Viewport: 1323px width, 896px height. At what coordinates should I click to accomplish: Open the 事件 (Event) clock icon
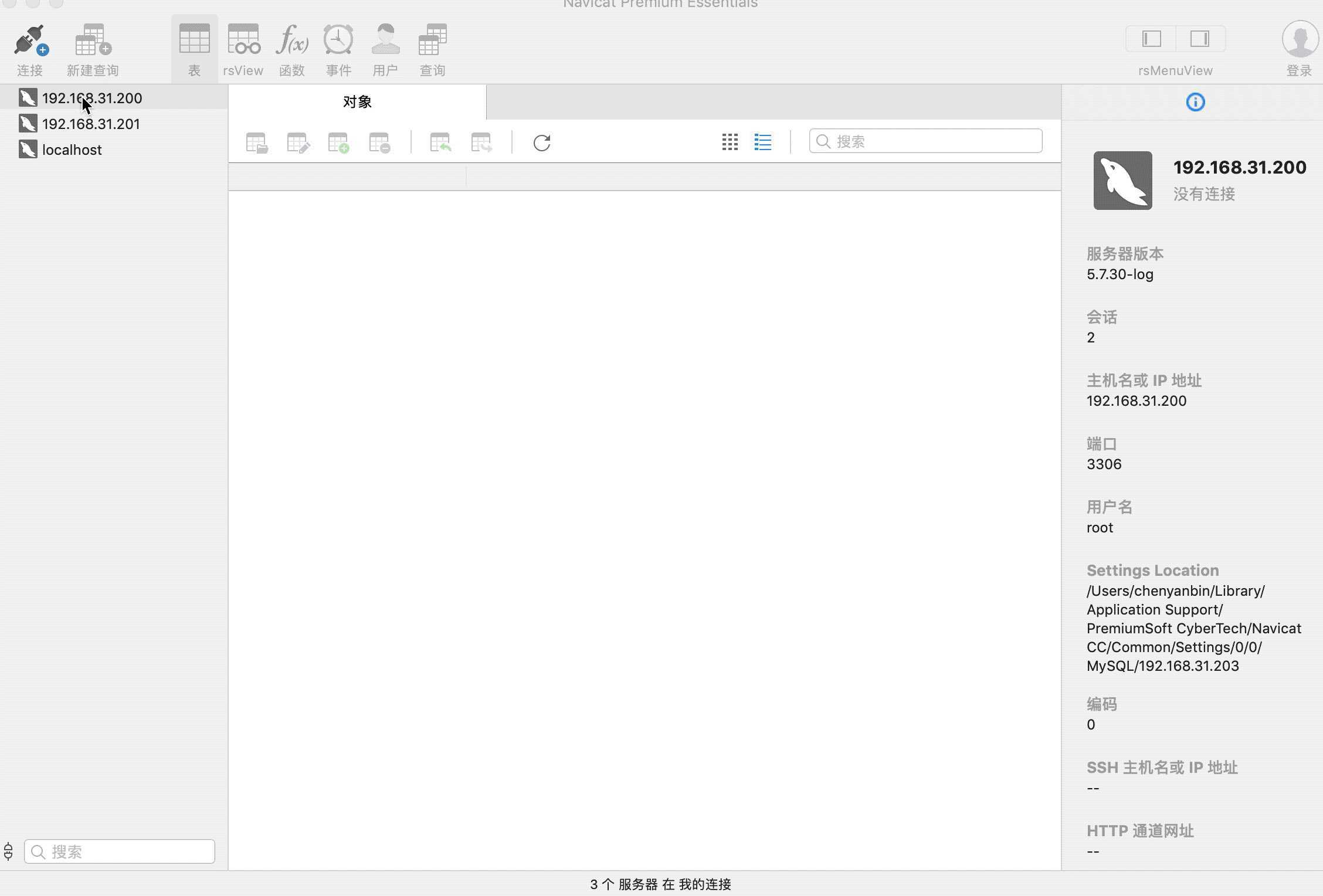[338, 39]
